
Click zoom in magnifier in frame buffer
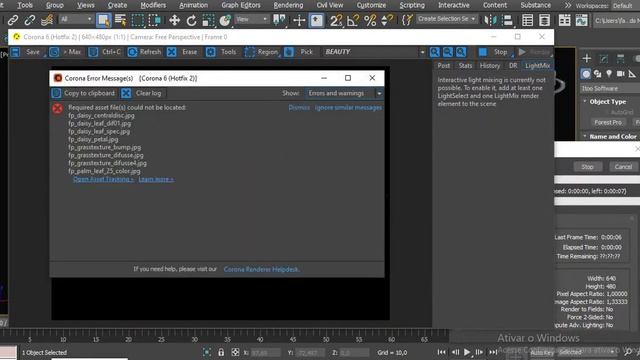click(x=435, y=52)
